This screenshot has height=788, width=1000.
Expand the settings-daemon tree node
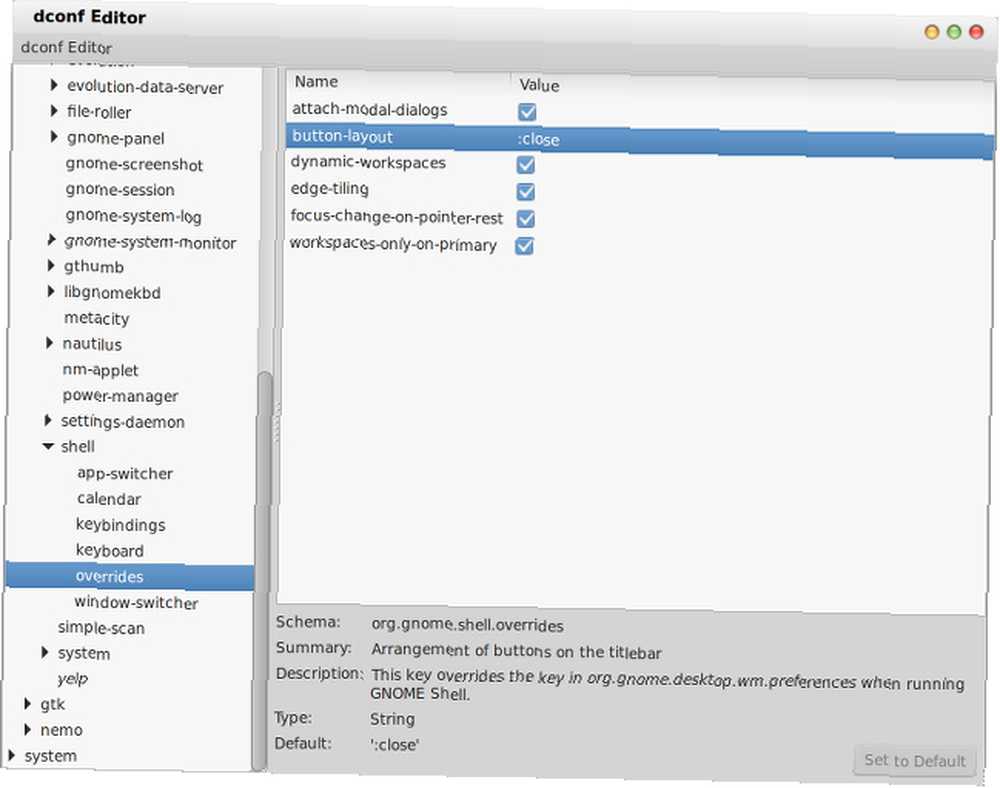pyautogui.click(x=48, y=421)
